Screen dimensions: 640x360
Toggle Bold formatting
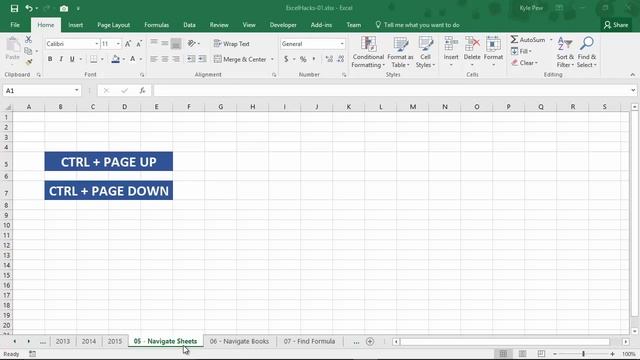(50, 59)
